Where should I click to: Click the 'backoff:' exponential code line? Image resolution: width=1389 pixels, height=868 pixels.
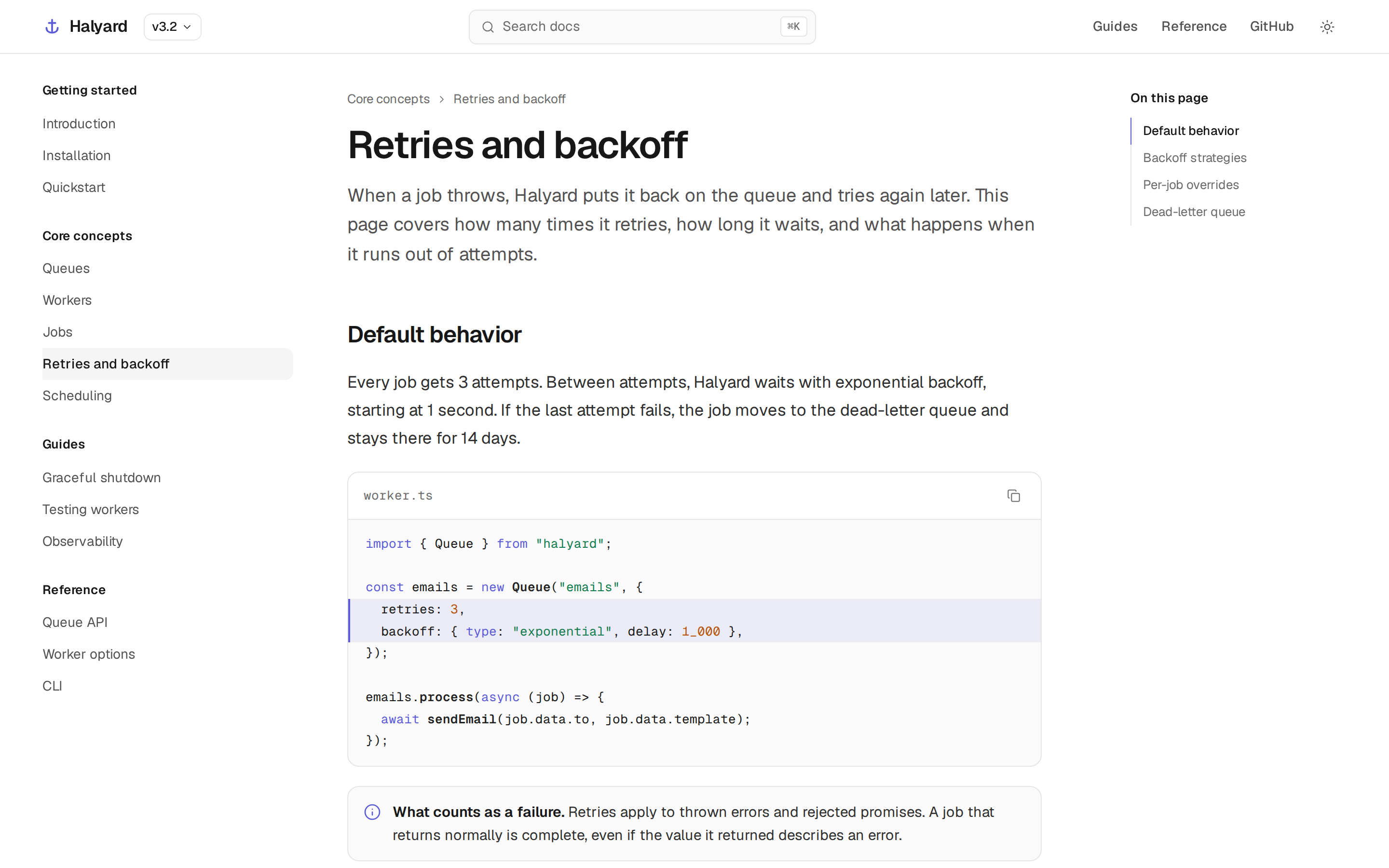(694, 632)
